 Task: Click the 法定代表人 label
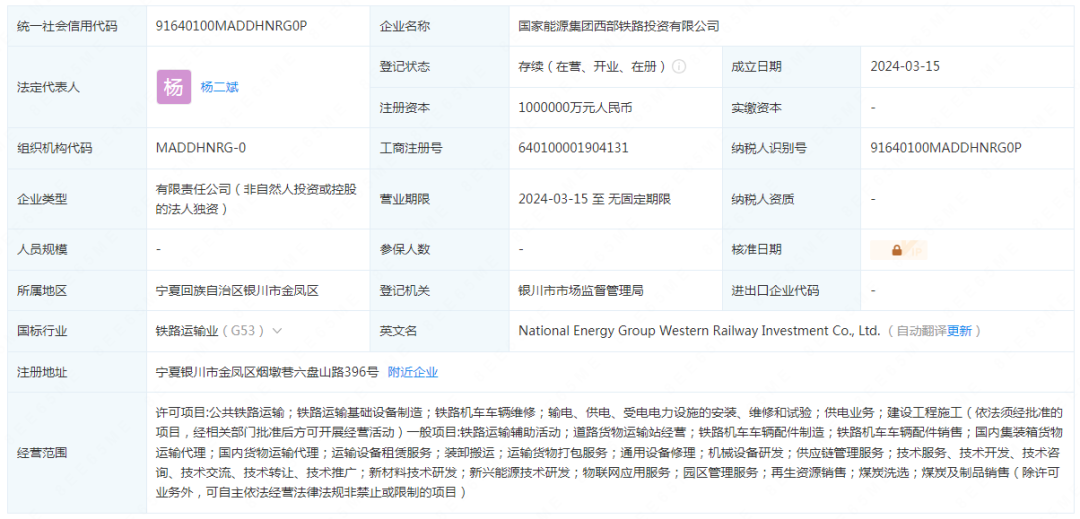[x=48, y=87]
